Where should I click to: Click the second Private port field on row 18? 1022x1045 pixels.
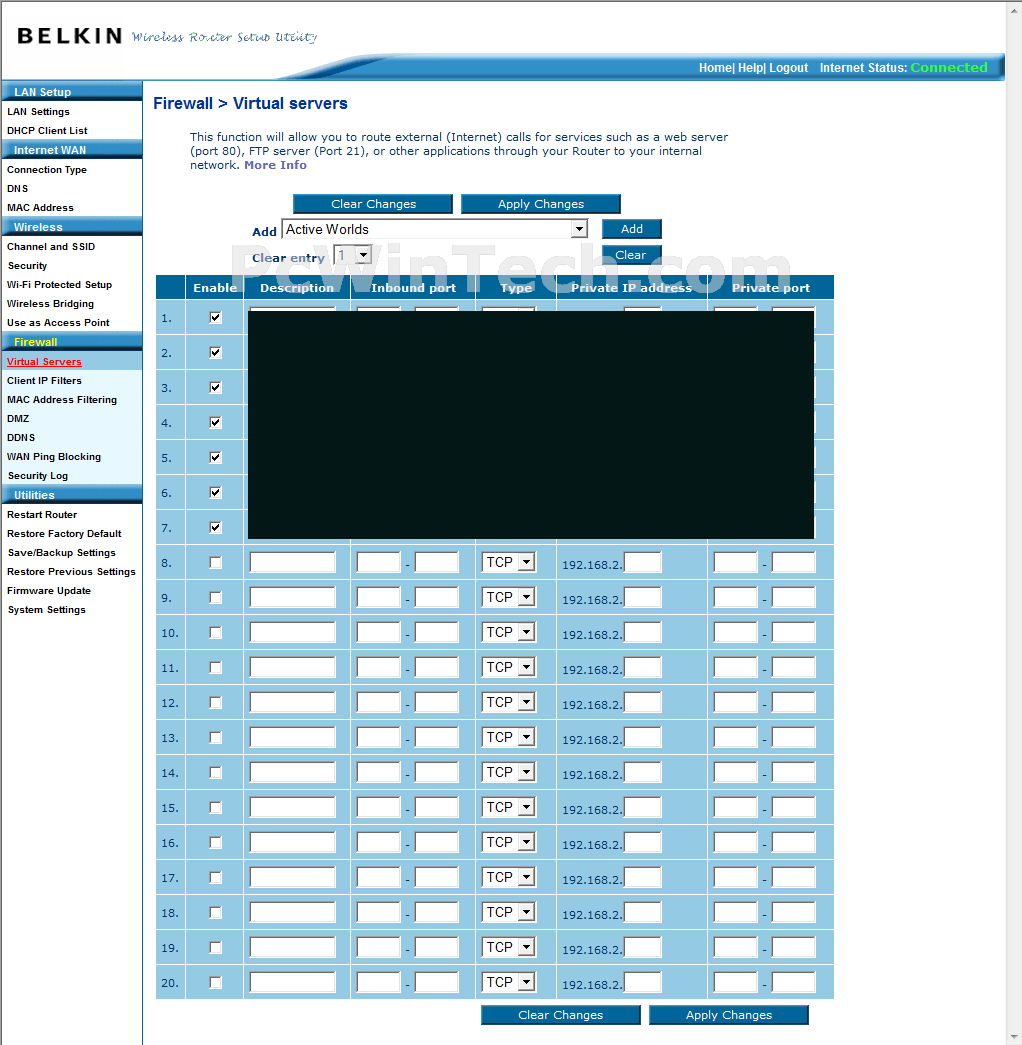(793, 912)
